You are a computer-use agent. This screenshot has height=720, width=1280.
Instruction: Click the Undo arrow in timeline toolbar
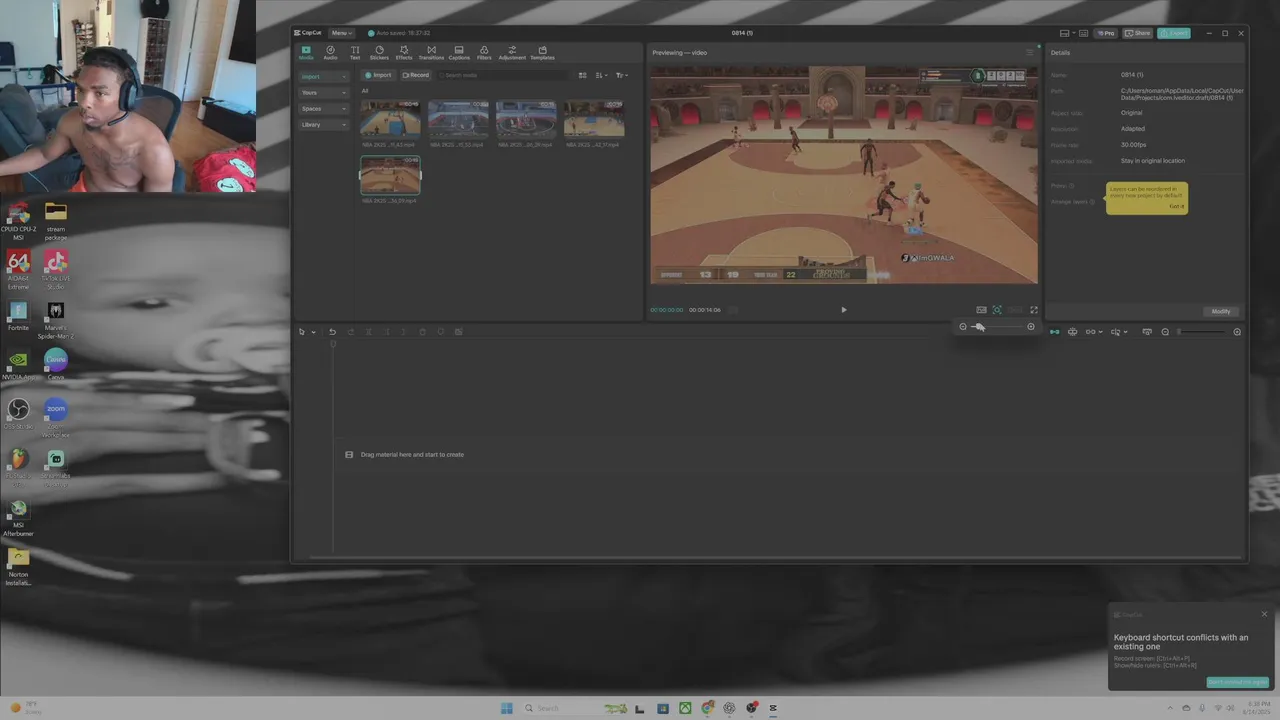click(332, 332)
